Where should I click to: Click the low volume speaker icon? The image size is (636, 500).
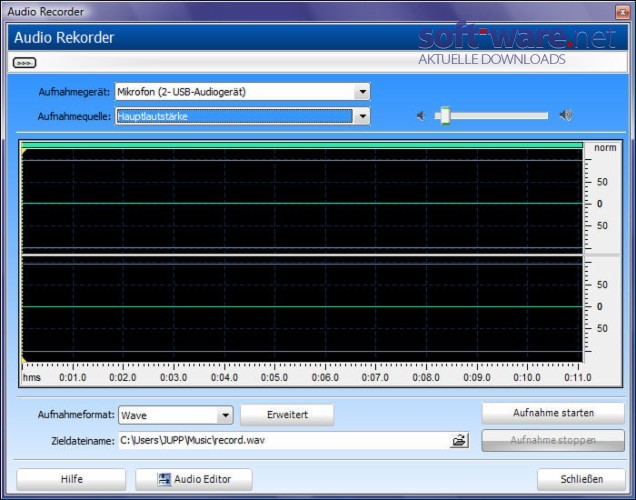point(421,116)
